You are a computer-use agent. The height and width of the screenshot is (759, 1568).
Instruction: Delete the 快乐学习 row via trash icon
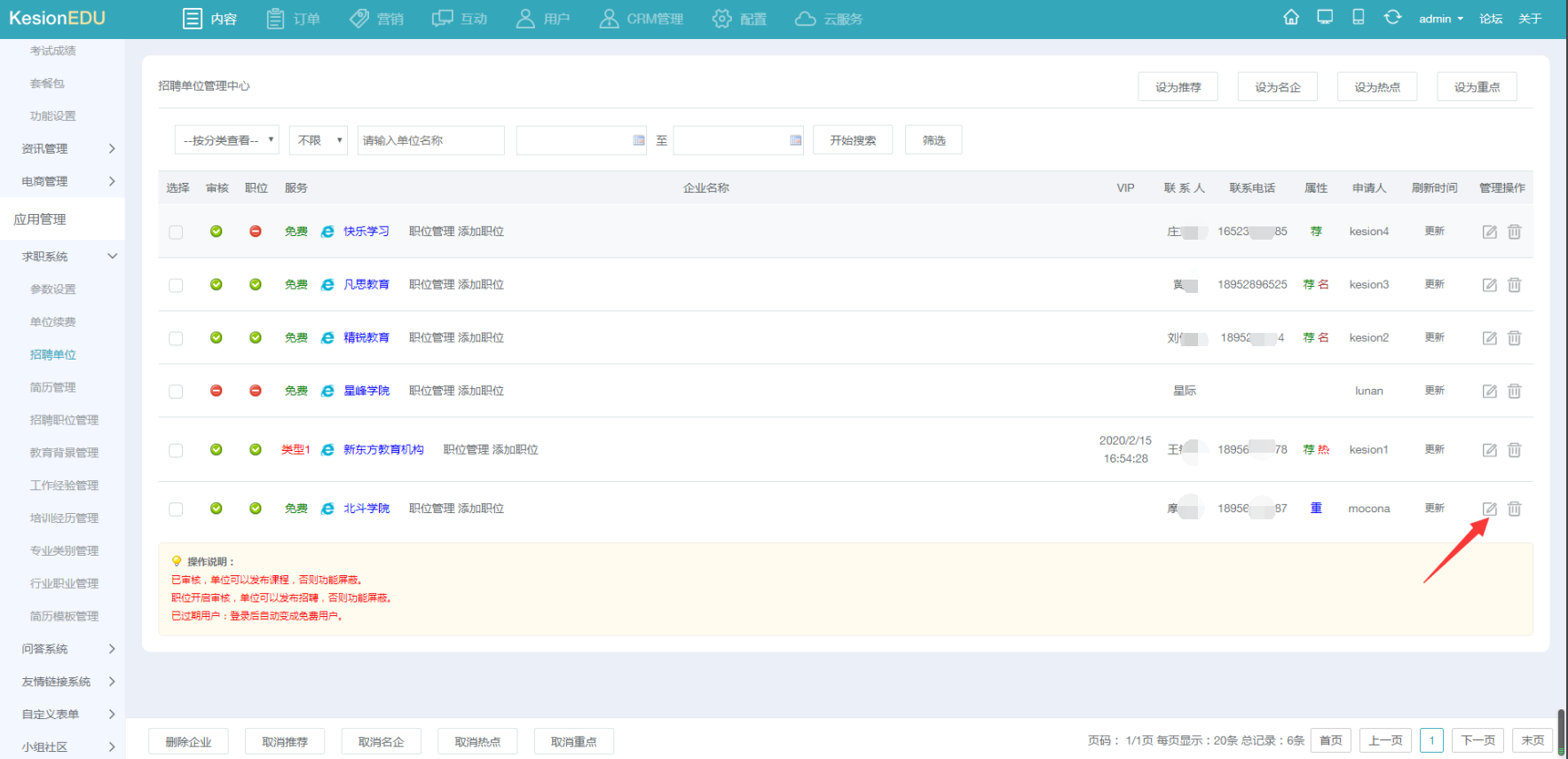[x=1514, y=232]
